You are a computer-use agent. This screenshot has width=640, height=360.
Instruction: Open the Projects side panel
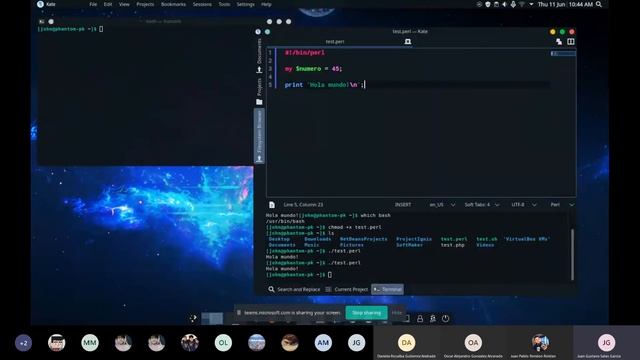point(259,91)
